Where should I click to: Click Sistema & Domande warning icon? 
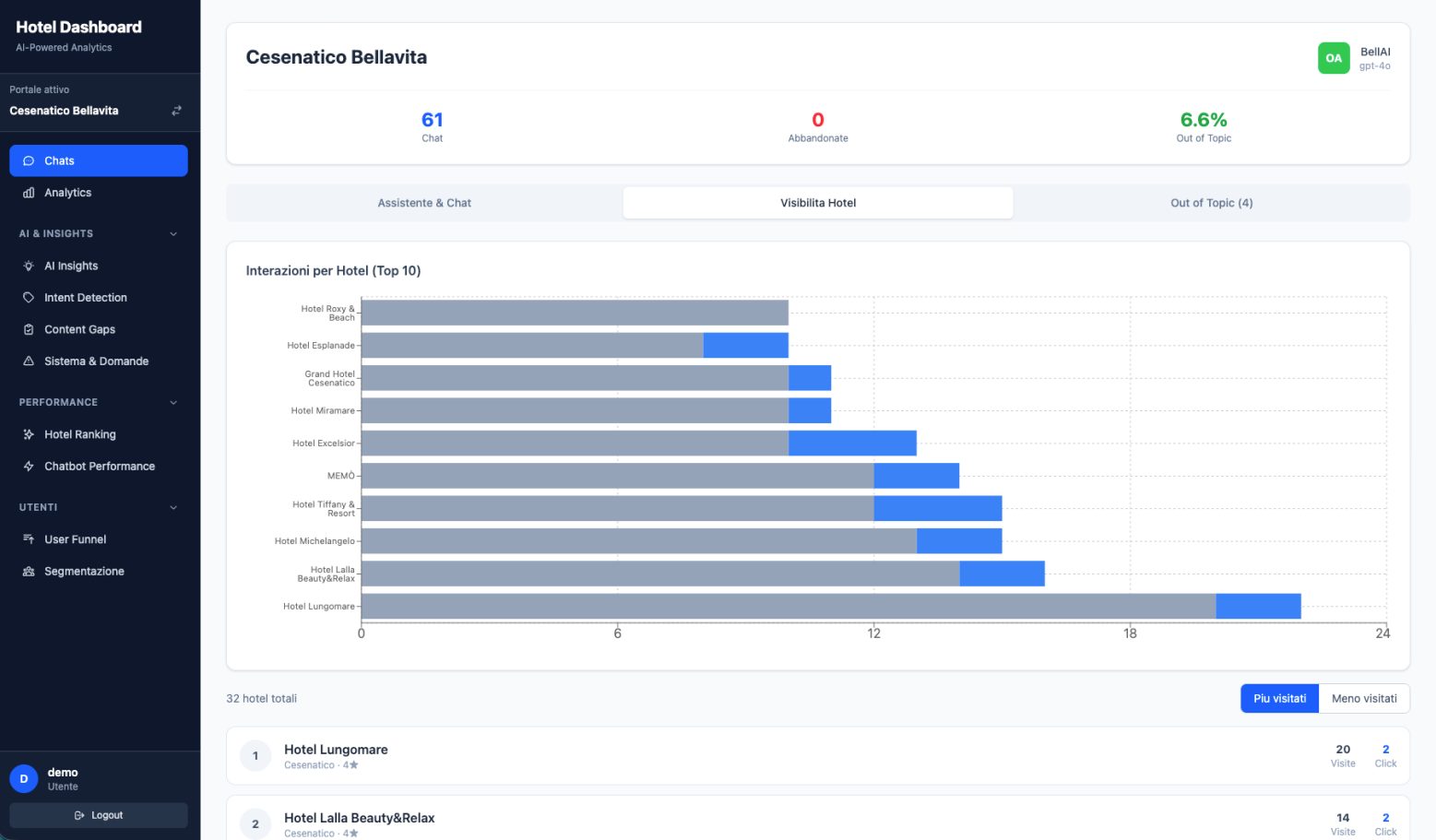[x=29, y=361]
